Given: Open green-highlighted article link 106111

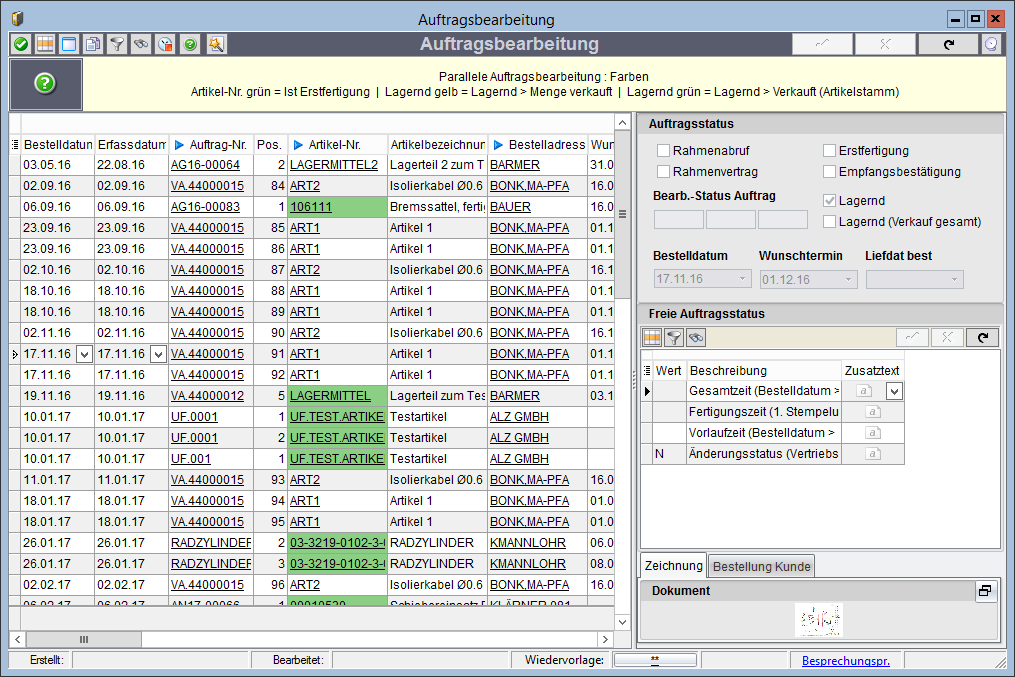Looking at the screenshot, I should [311, 207].
